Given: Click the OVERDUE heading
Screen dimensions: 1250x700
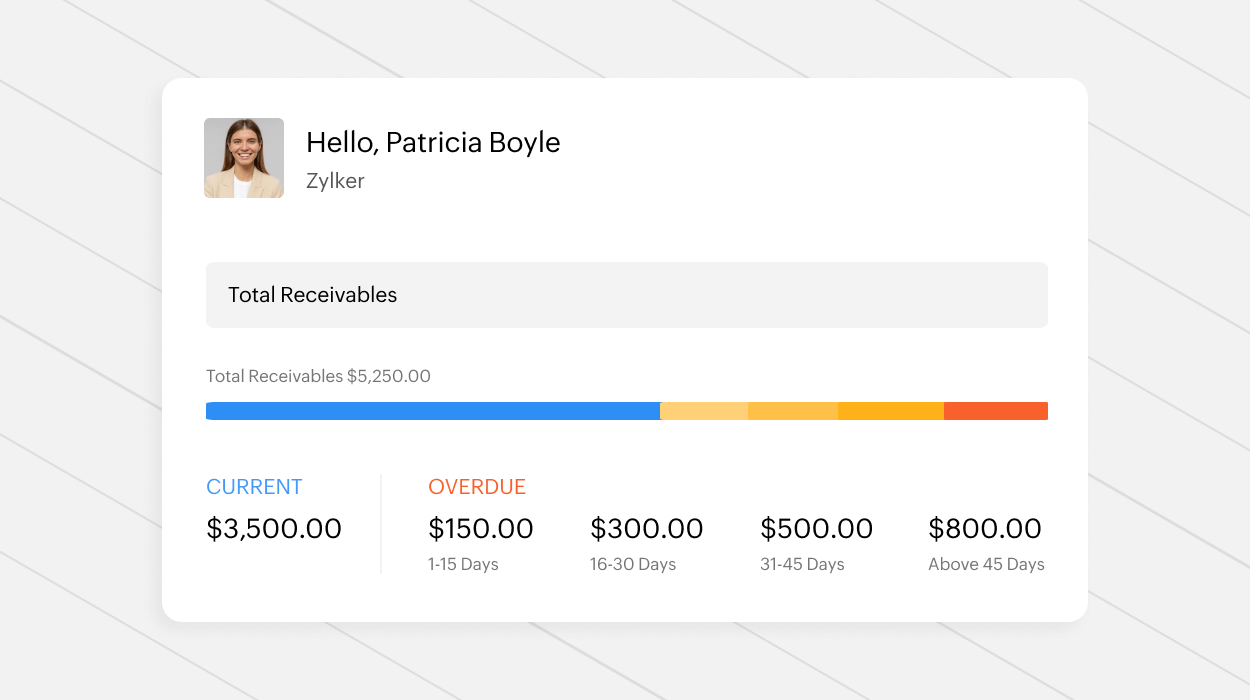Looking at the screenshot, I should pyautogui.click(x=477, y=487).
